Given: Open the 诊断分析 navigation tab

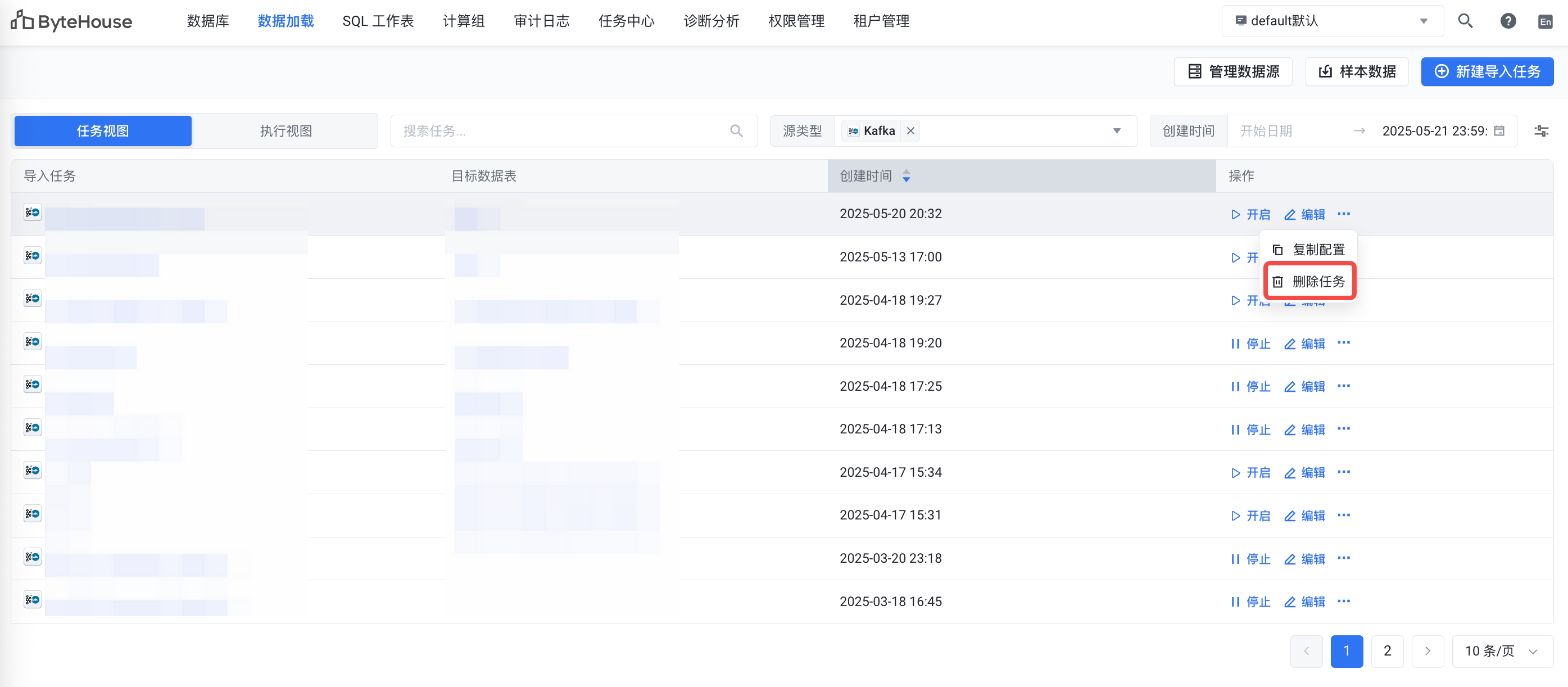Looking at the screenshot, I should pos(711,21).
